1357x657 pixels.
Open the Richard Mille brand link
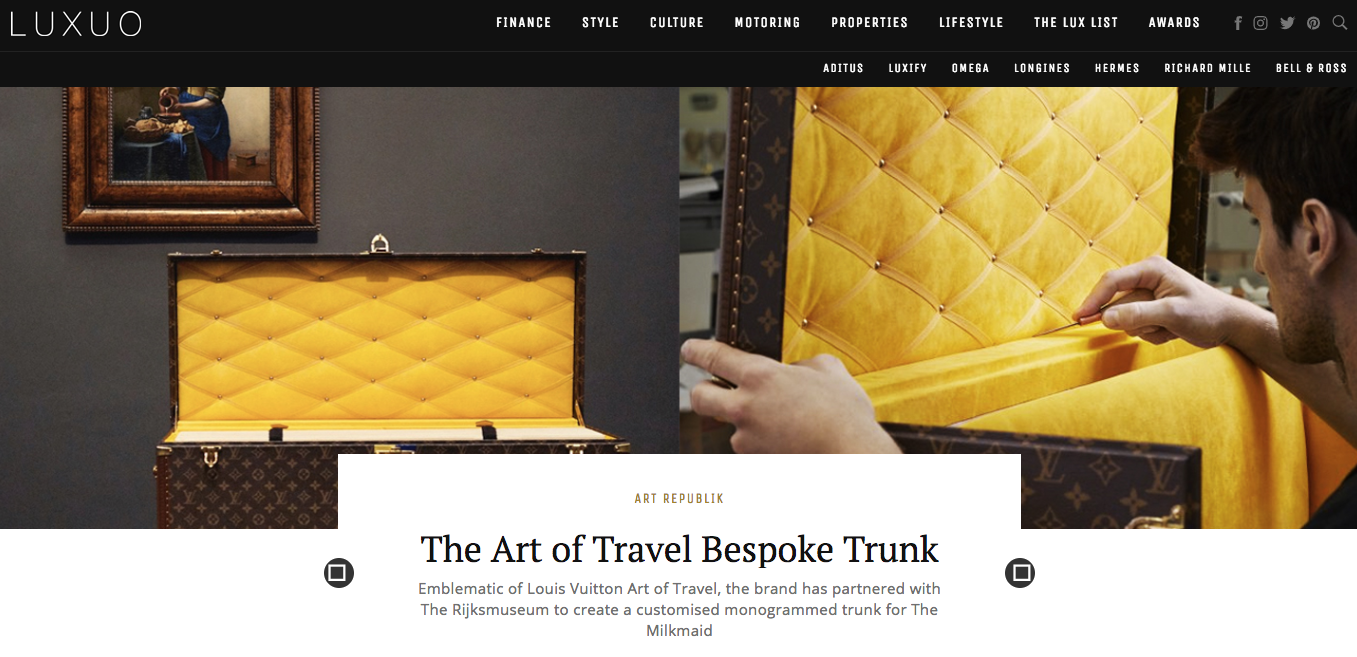point(1207,68)
